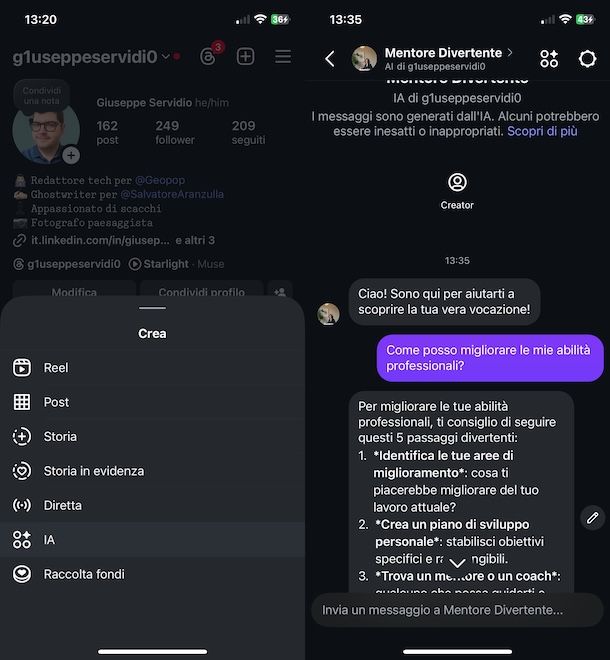Choose the IA option in Crea list
Viewport: 610px width, 660px height.
tap(152, 540)
